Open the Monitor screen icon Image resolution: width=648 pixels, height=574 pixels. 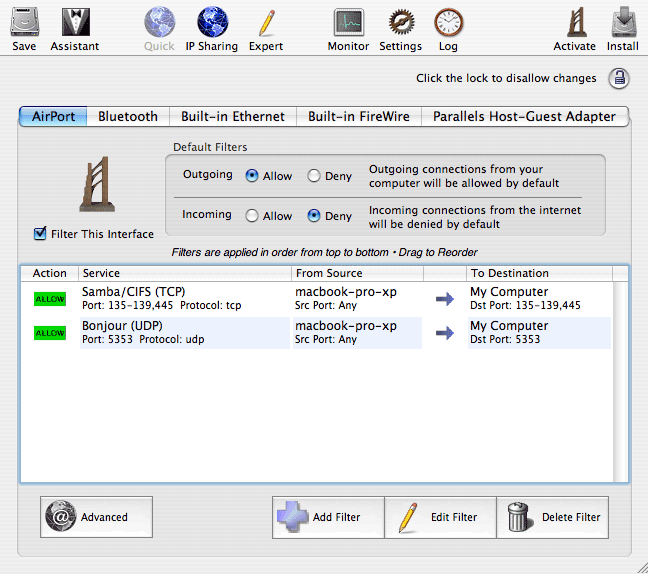pos(349,22)
